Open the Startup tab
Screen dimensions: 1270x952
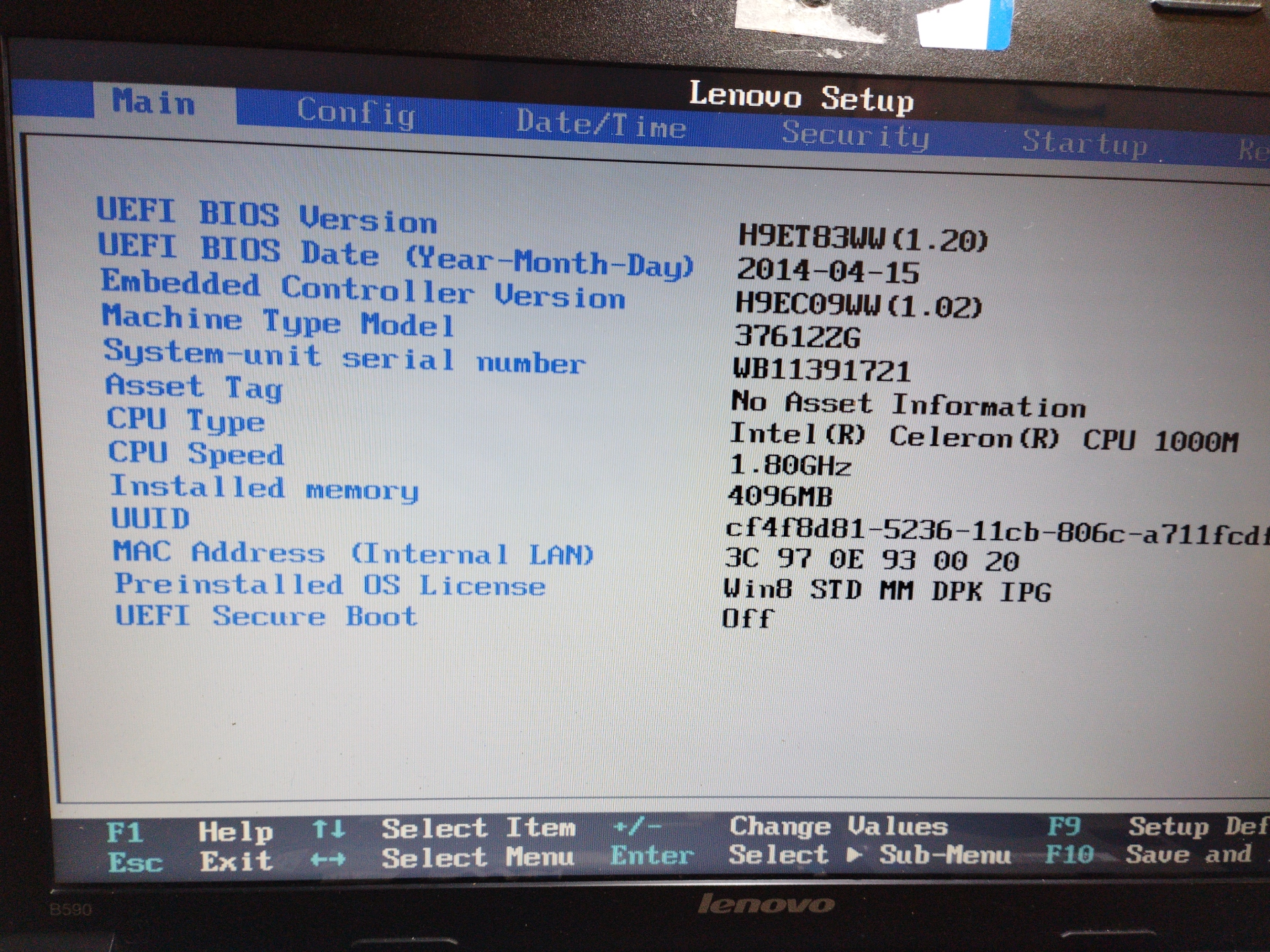pos(1085,143)
